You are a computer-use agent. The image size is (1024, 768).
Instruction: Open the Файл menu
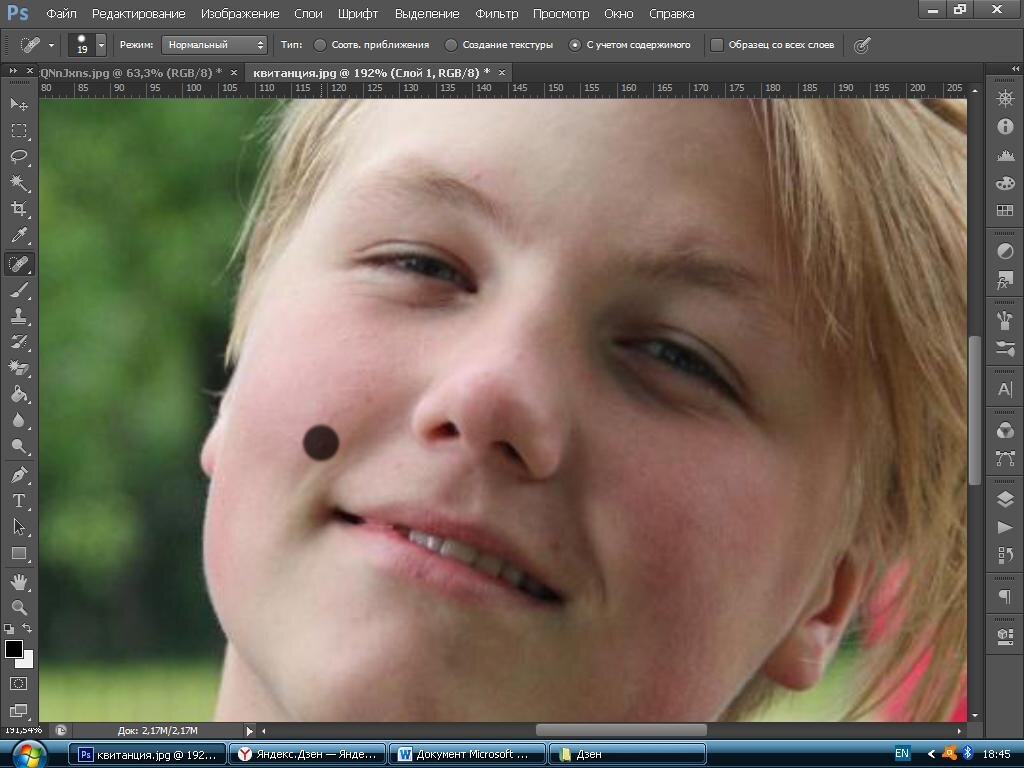(x=61, y=13)
